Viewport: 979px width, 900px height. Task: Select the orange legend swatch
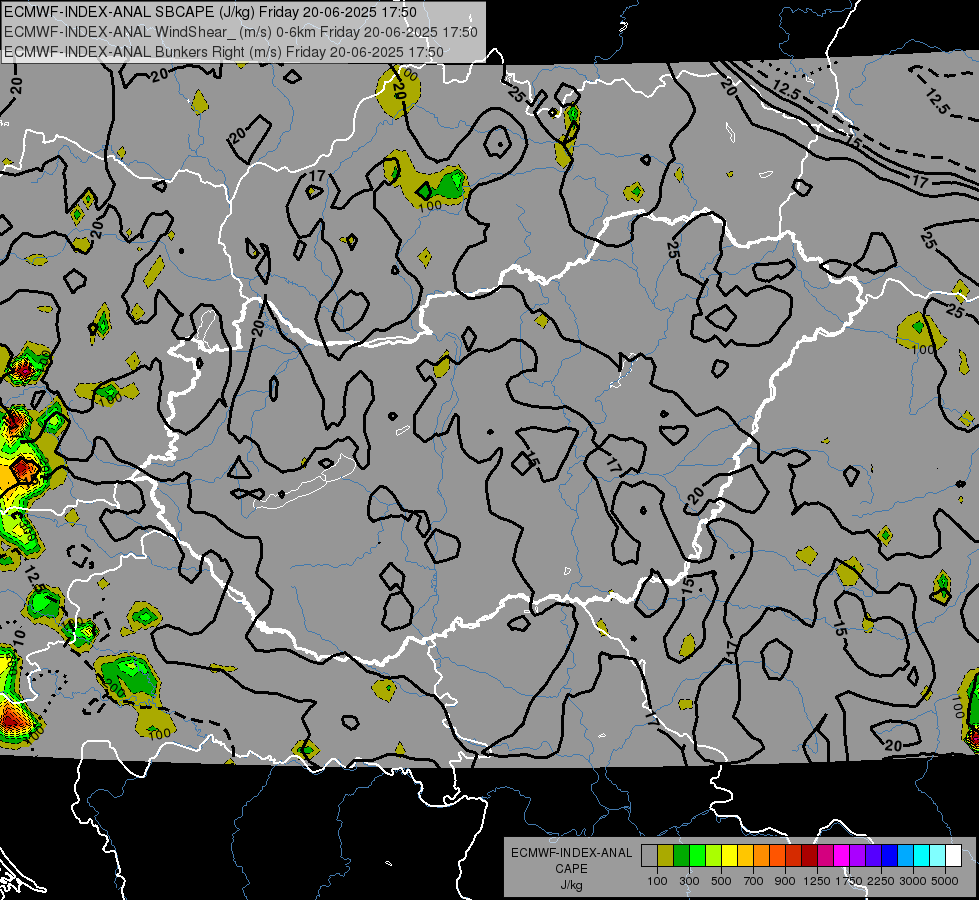[x=762, y=856]
